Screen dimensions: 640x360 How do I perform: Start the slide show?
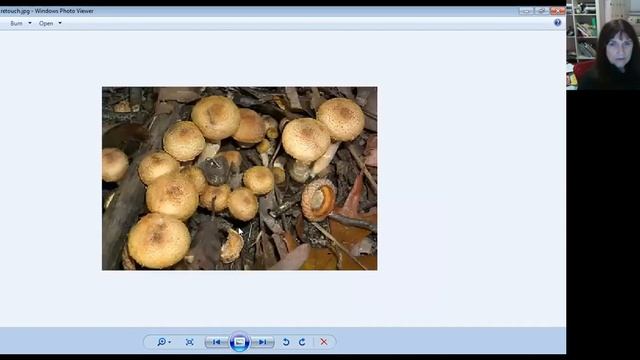tap(240, 342)
